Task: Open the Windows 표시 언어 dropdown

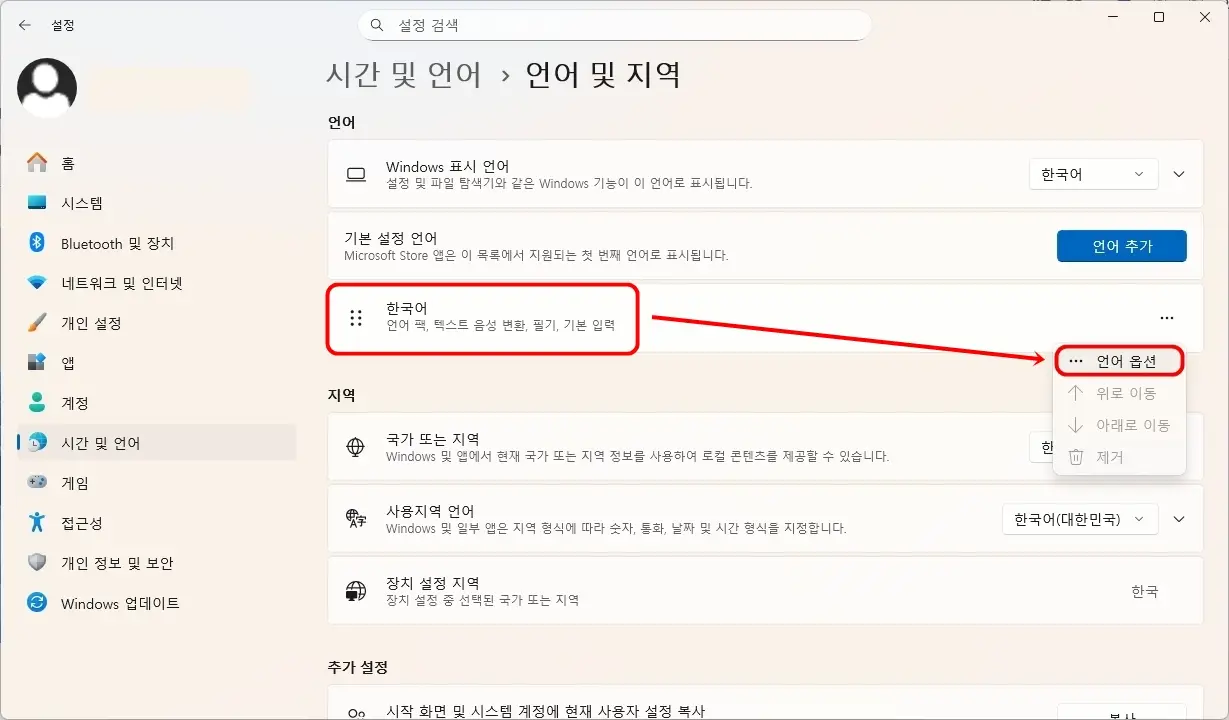Action: [1093, 173]
